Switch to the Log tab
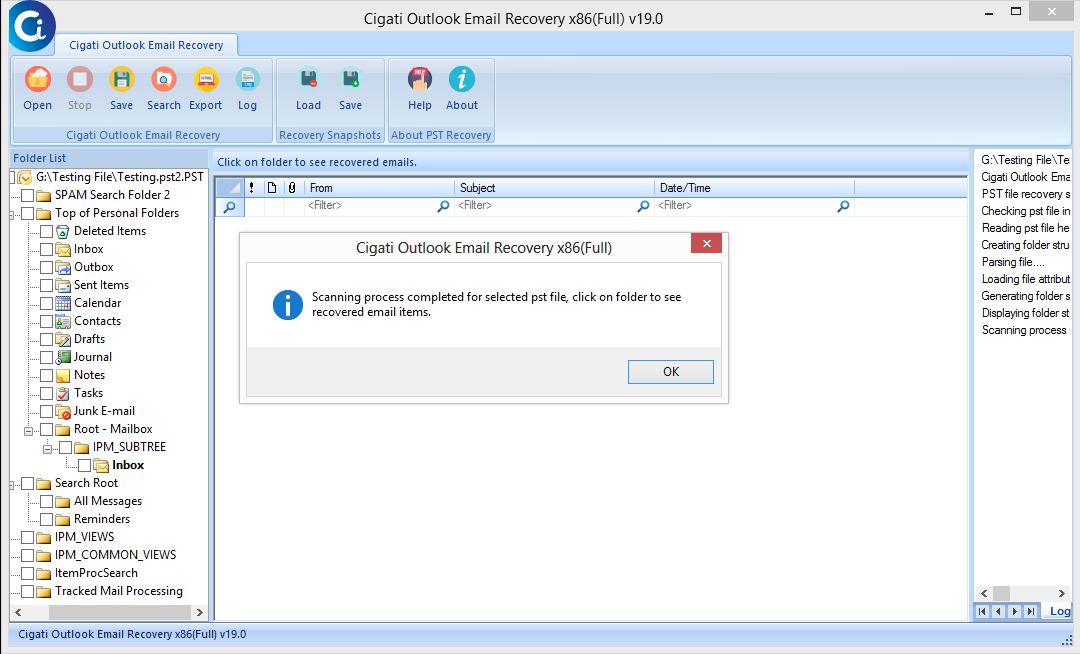 [x=1059, y=611]
